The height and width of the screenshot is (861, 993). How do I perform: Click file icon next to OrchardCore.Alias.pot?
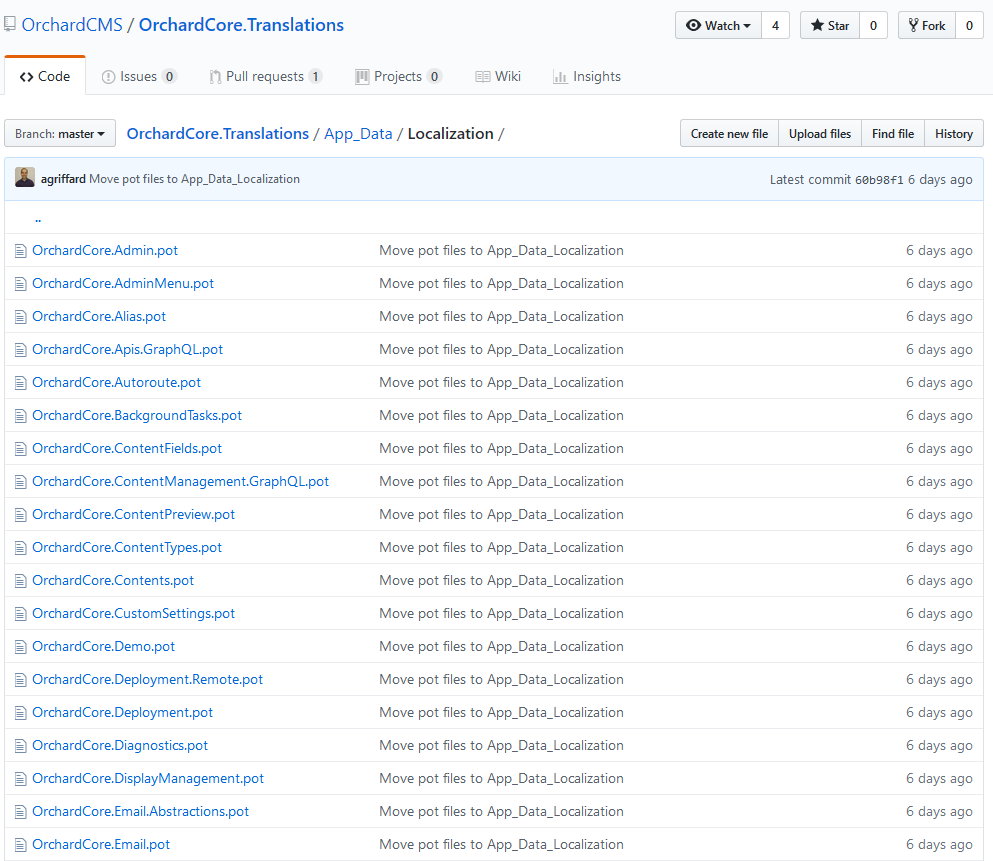coord(20,317)
